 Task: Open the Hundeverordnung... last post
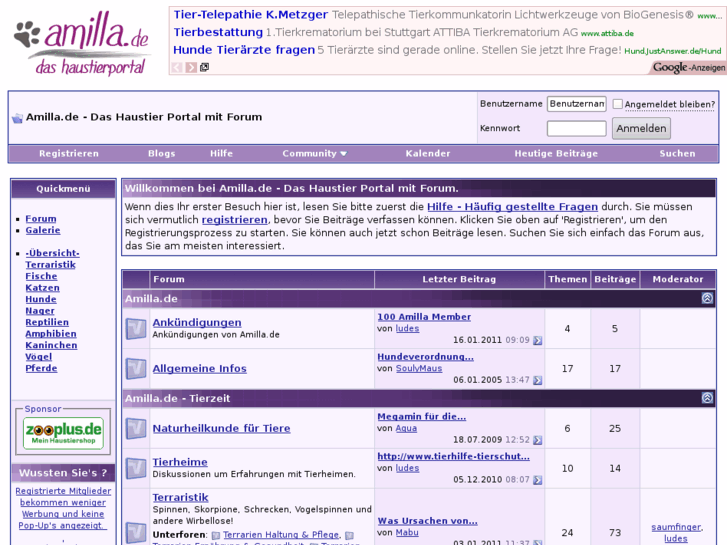tap(426, 357)
